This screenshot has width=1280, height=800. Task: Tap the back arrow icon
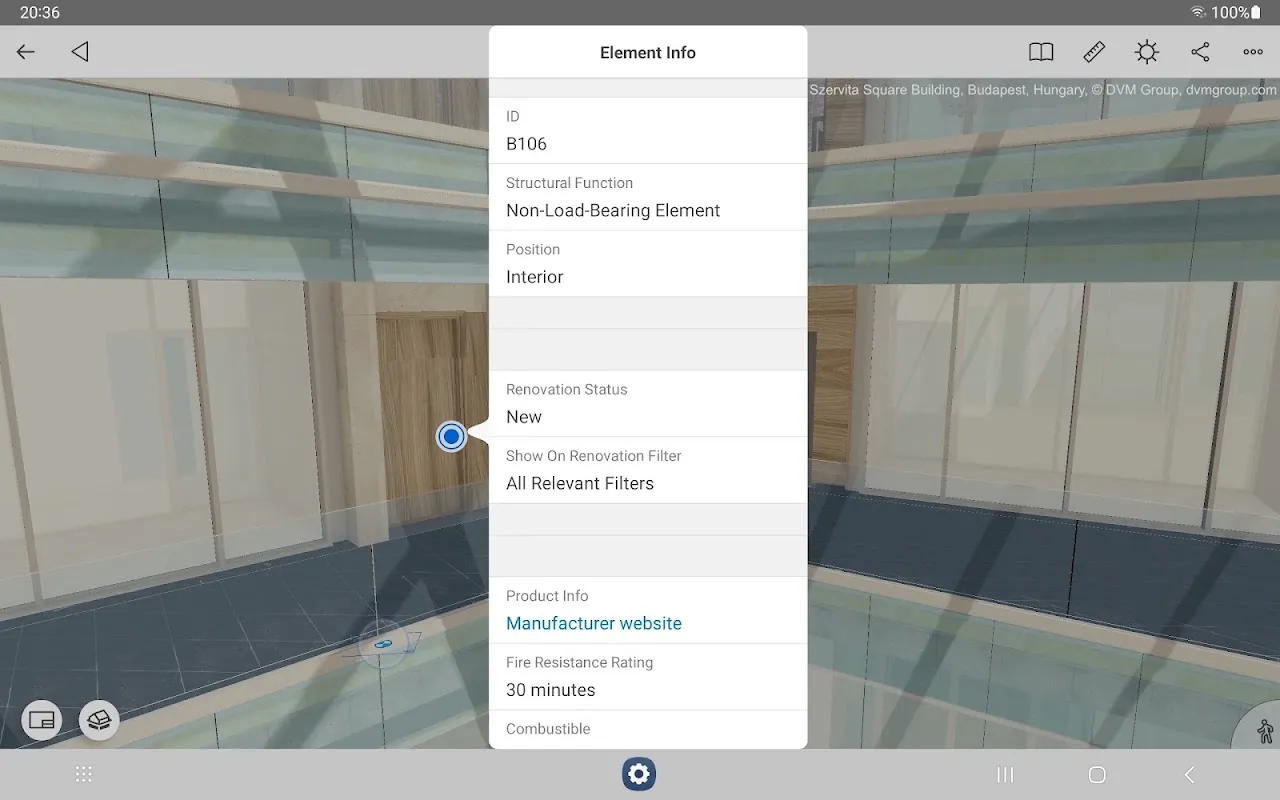[26, 52]
